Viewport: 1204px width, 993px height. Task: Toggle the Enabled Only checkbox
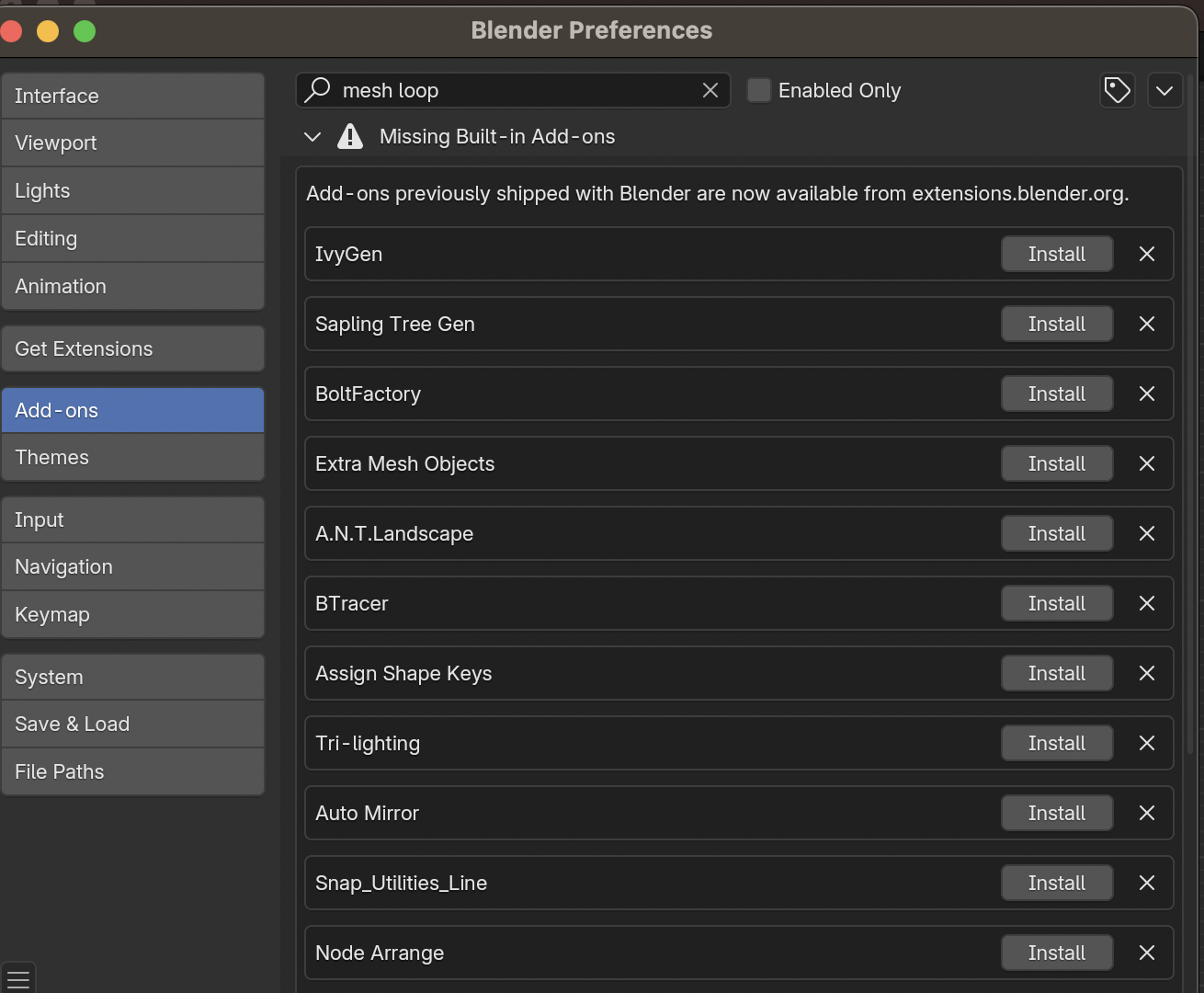(758, 90)
